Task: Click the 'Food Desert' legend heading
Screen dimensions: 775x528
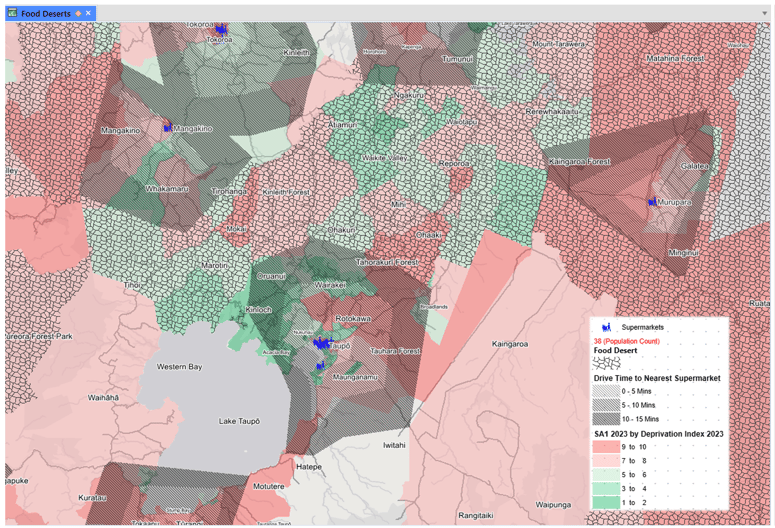Action: click(x=615, y=350)
